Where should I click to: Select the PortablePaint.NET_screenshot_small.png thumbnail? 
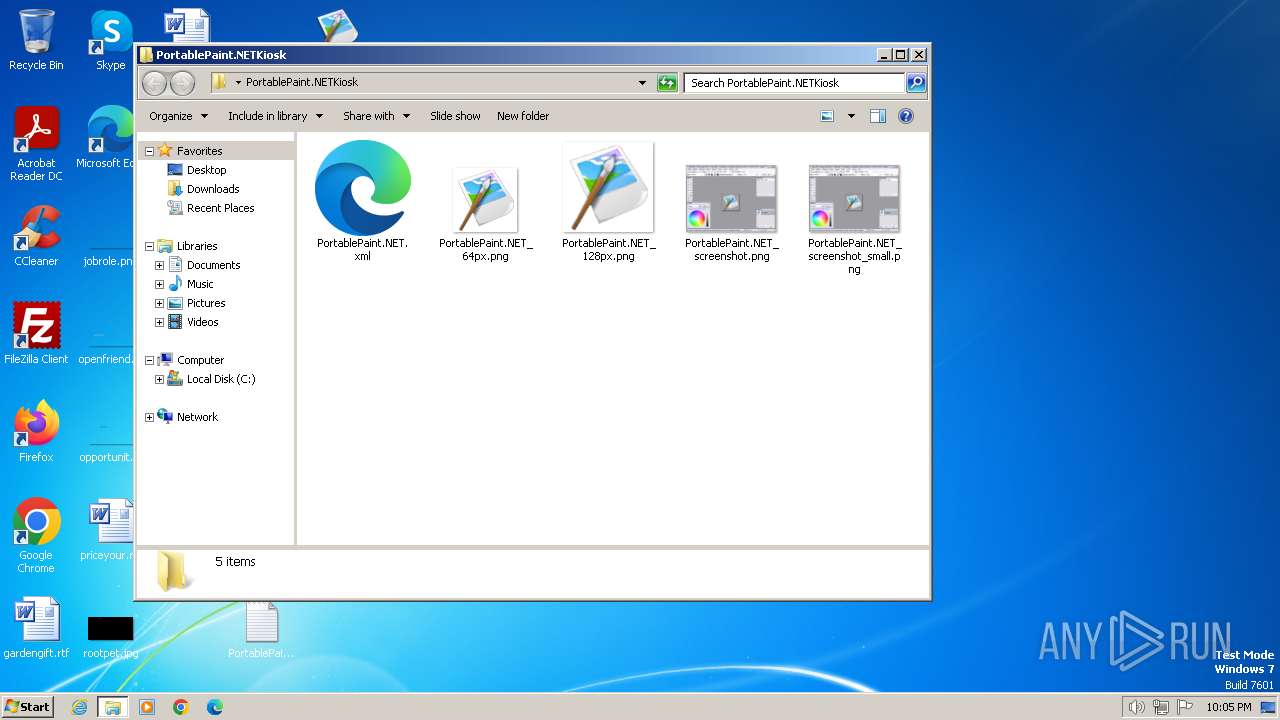pyautogui.click(x=854, y=199)
